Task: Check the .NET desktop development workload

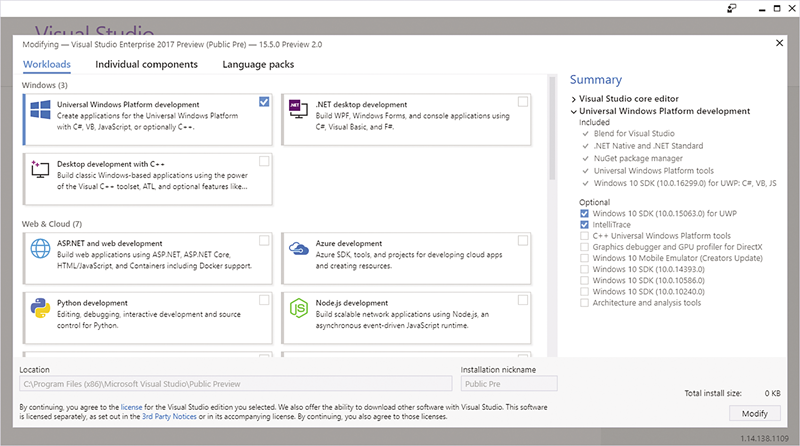Action: pyautogui.click(x=522, y=102)
